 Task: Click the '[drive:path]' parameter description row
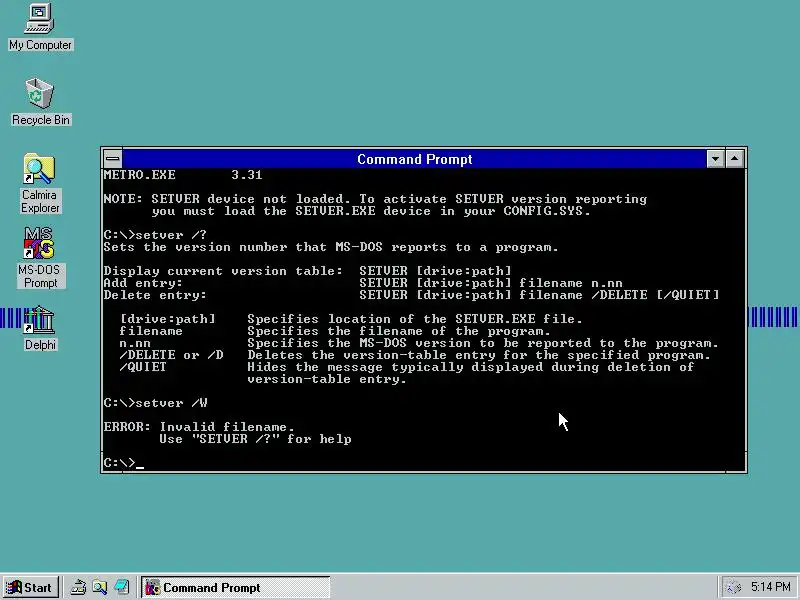351,319
